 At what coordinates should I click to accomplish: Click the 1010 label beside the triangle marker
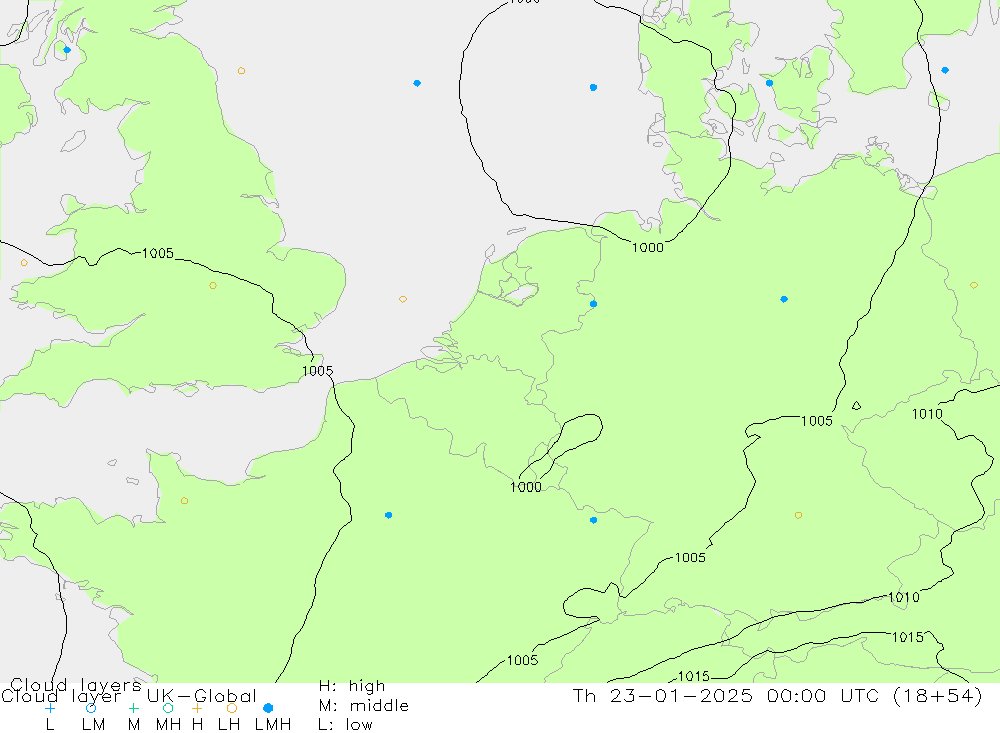click(927, 414)
